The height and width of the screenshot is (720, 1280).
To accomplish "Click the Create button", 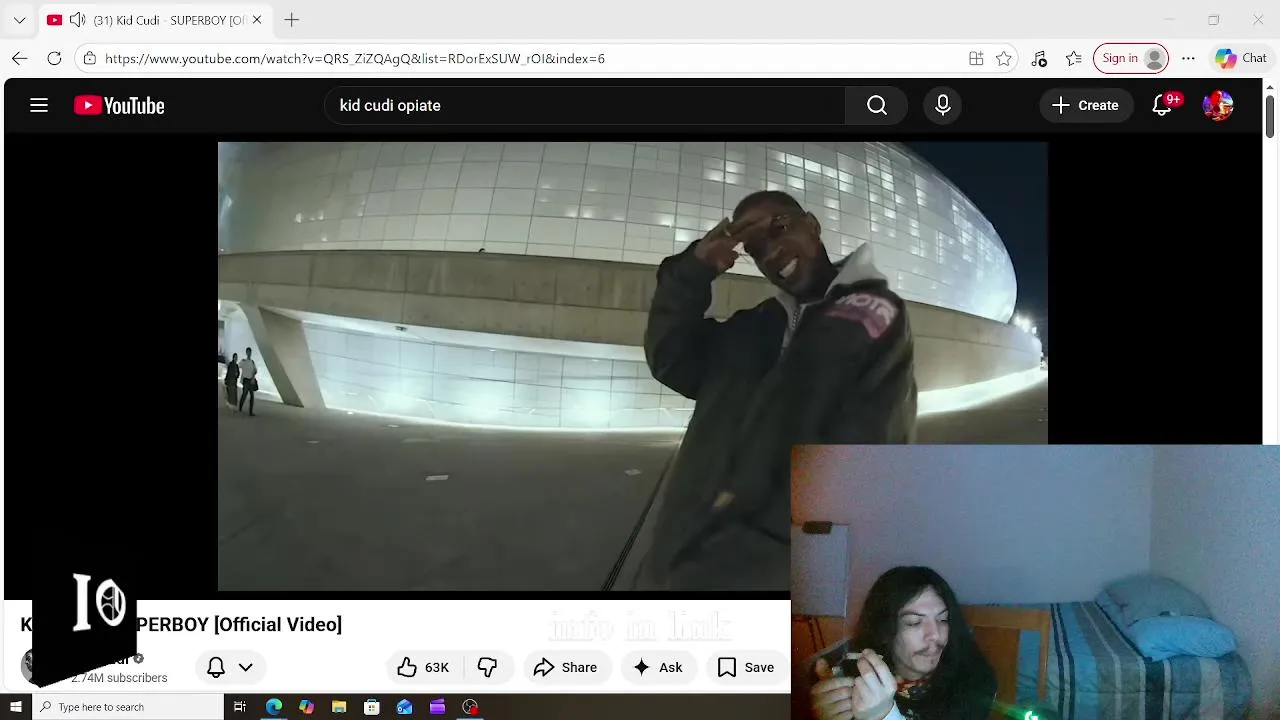I will click(1085, 105).
